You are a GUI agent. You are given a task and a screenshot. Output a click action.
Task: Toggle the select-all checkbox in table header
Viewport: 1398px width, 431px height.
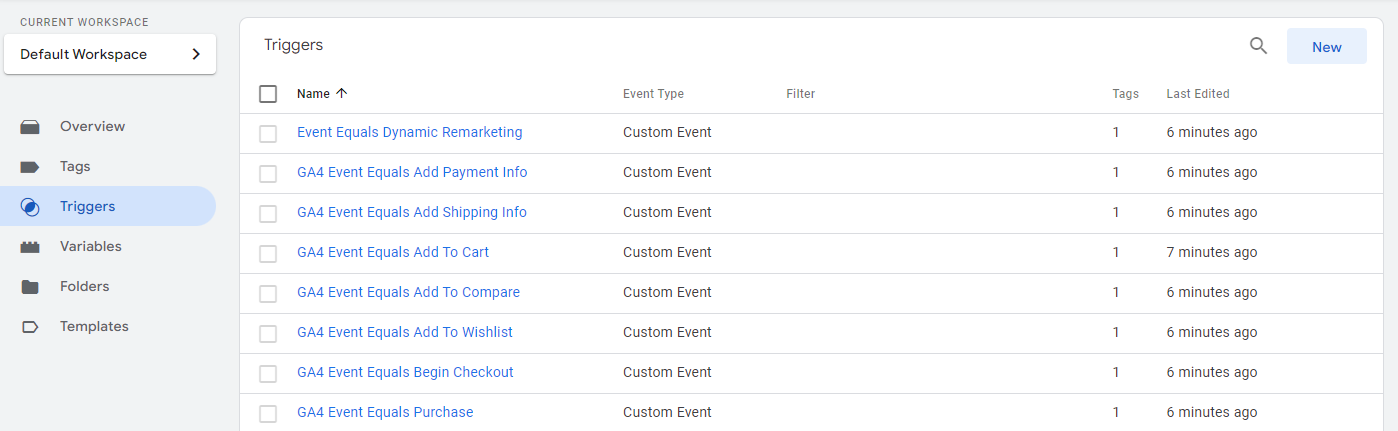click(268, 94)
